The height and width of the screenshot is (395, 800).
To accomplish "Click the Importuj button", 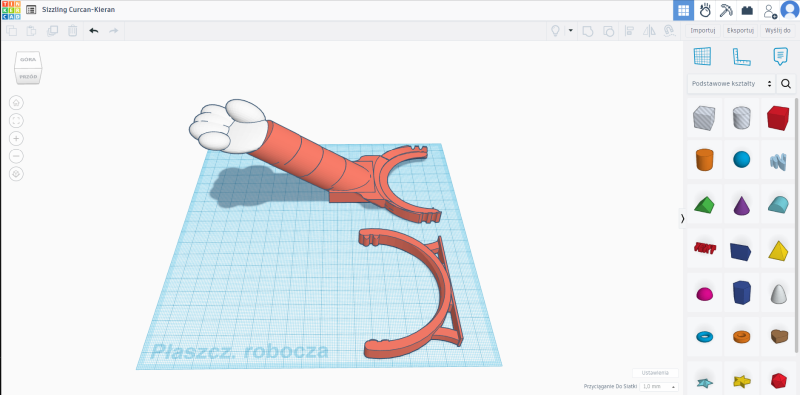I will pos(703,31).
